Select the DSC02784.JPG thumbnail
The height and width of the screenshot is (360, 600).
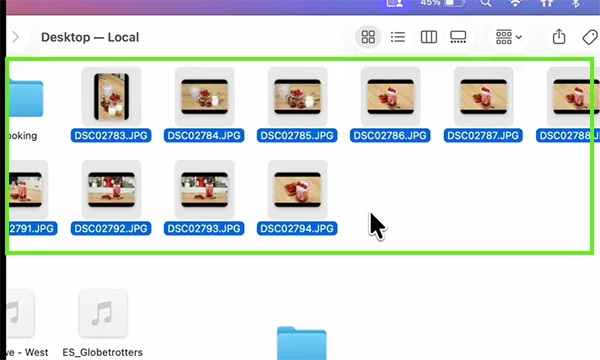click(204, 97)
